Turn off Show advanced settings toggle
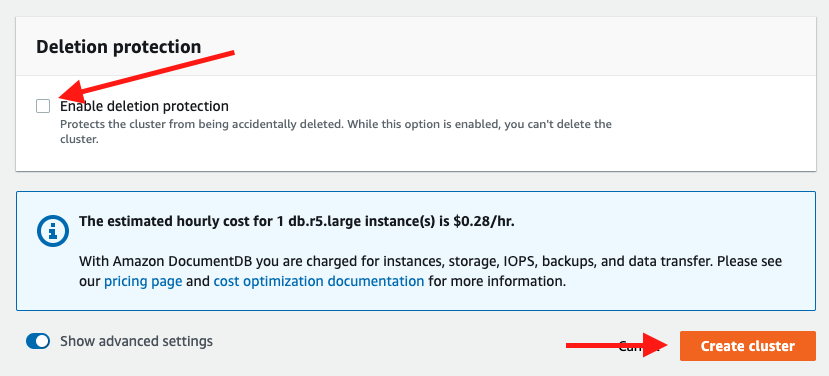 (38, 341)
